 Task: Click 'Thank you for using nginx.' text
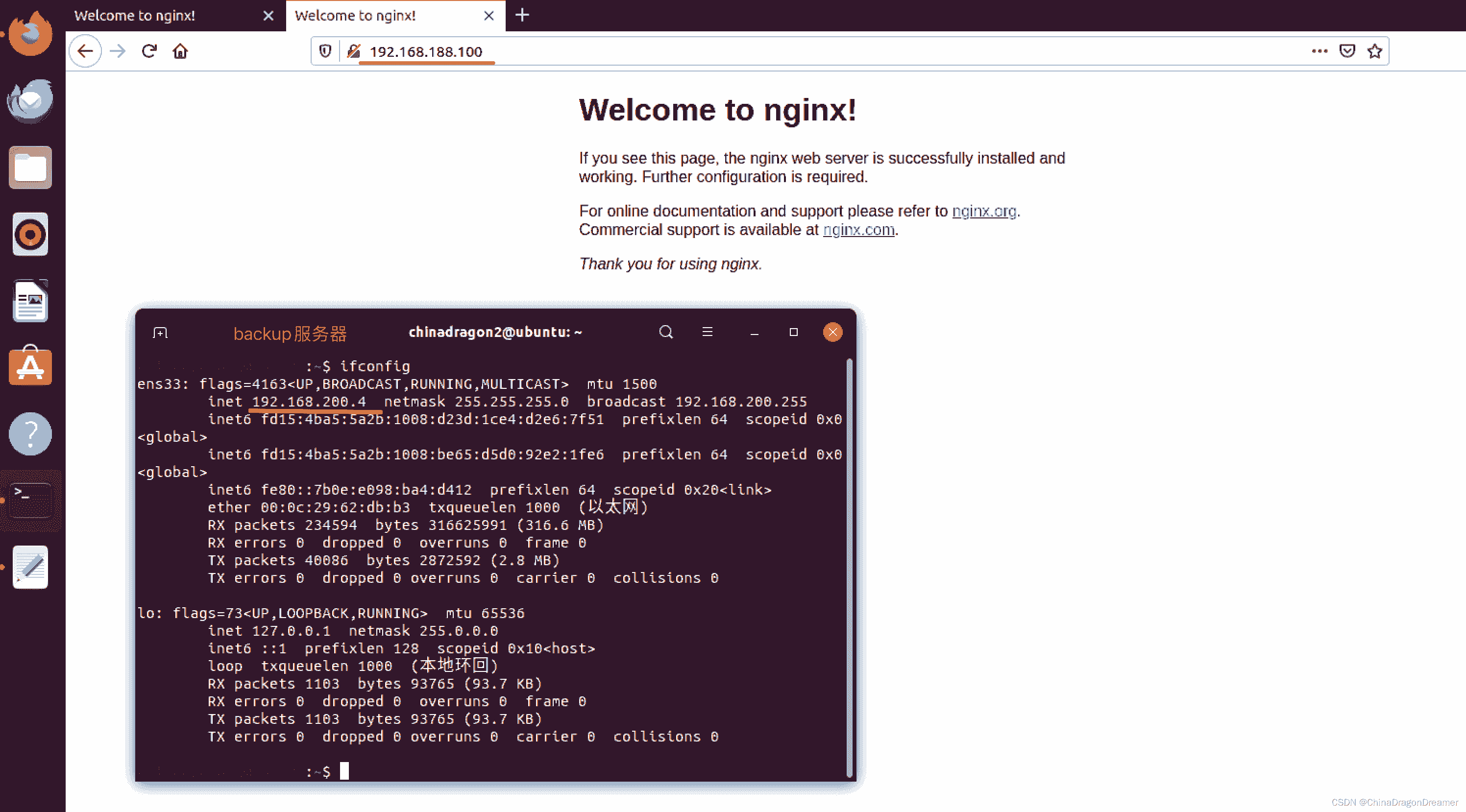[670, 264]
